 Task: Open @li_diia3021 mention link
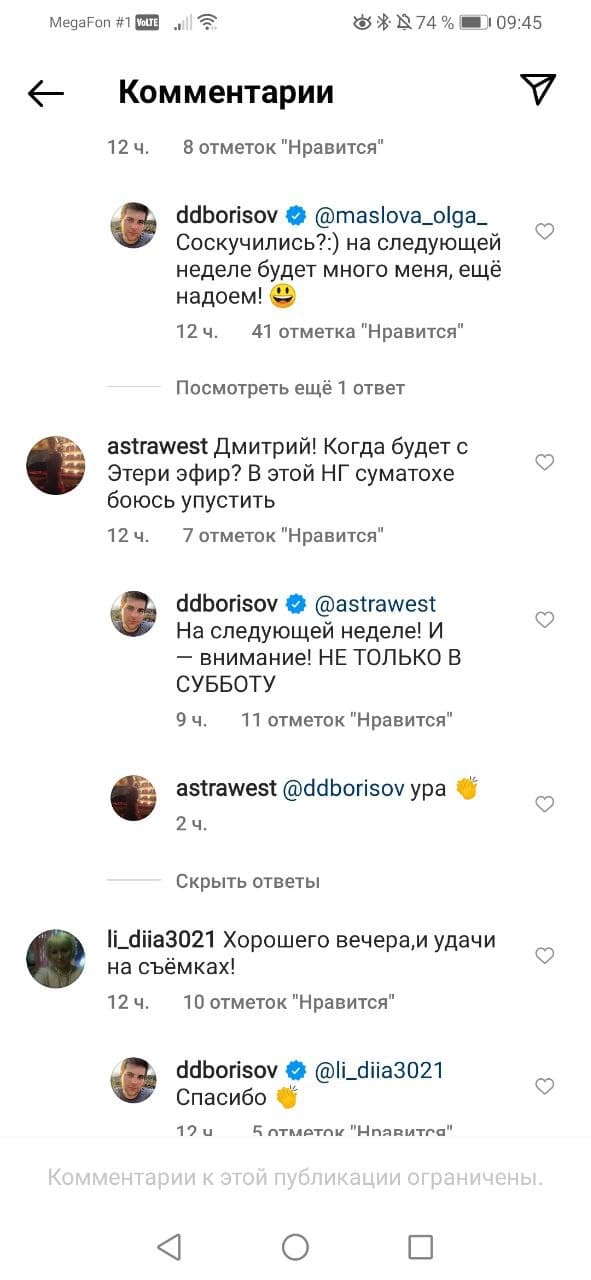pyautogui.click(x=379, y=1070)
